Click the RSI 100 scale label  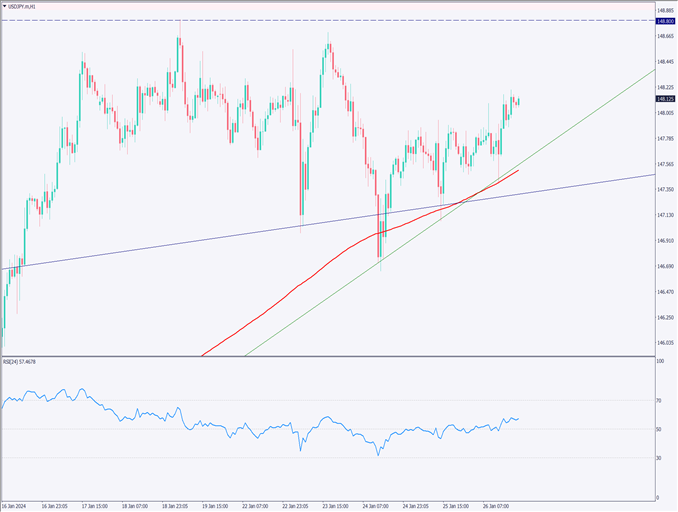pyautogui.click(x=660, y=361)
